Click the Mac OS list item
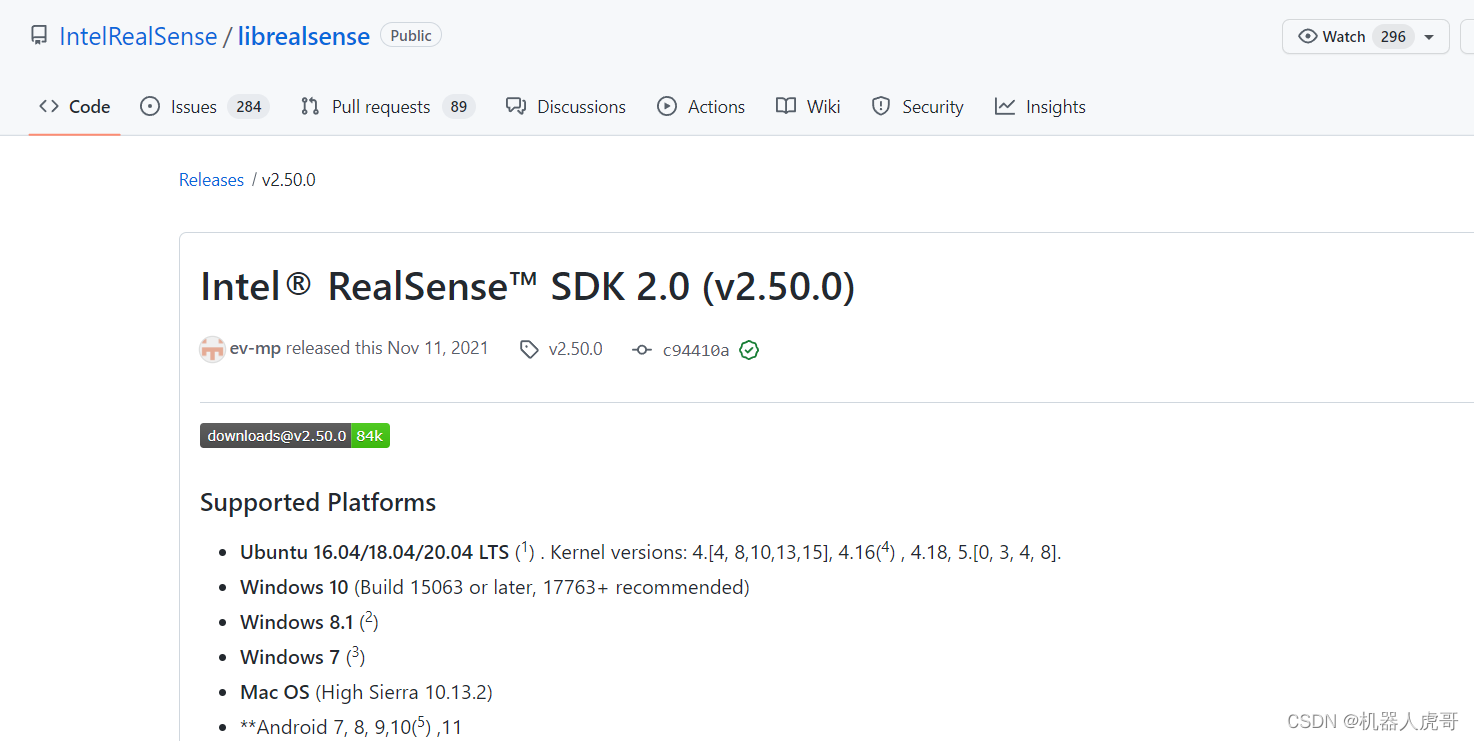1474x741 pixels. tap(366, 692)
